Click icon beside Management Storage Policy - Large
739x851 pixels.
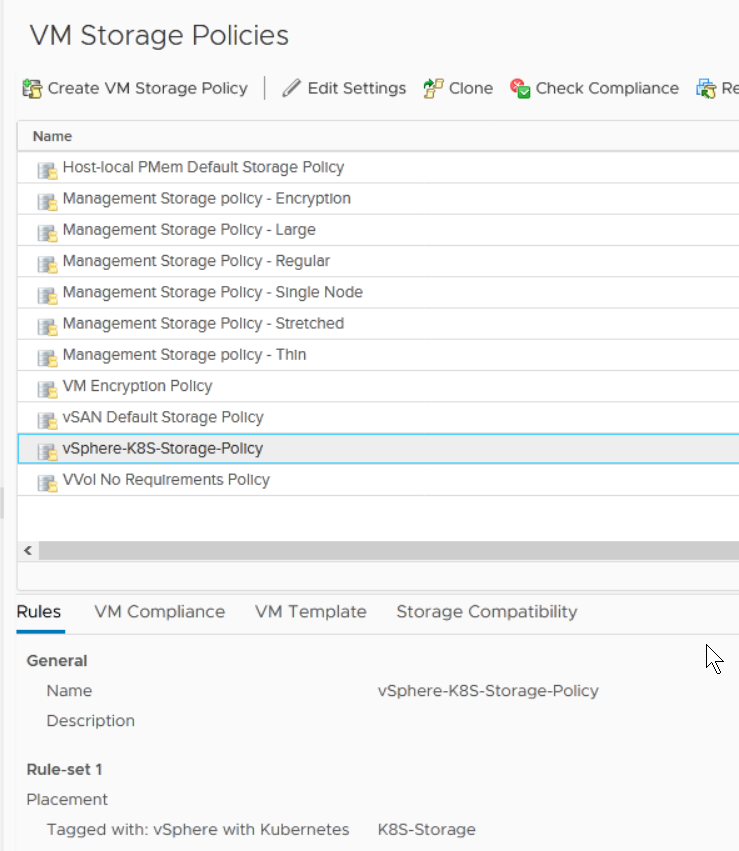[47, 233]
